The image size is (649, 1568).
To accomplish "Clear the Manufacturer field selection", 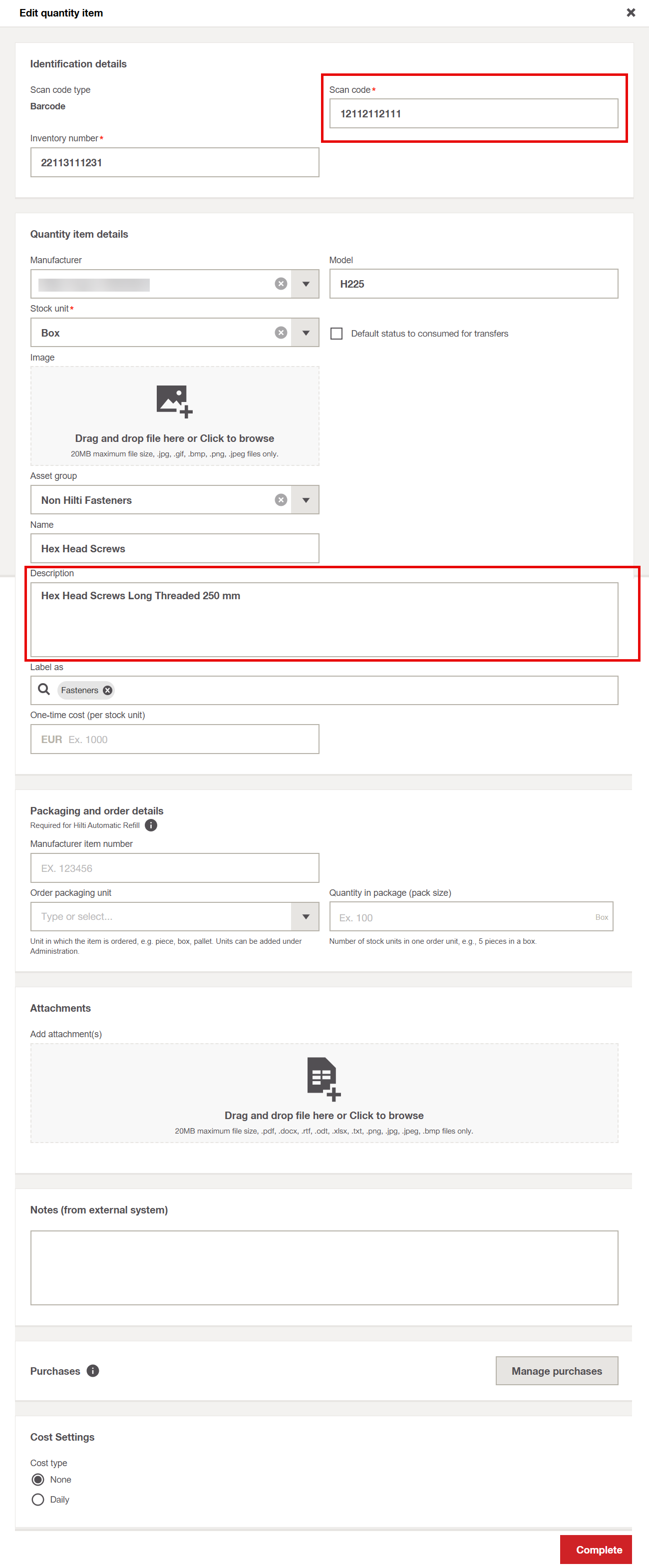I will 281,284.
